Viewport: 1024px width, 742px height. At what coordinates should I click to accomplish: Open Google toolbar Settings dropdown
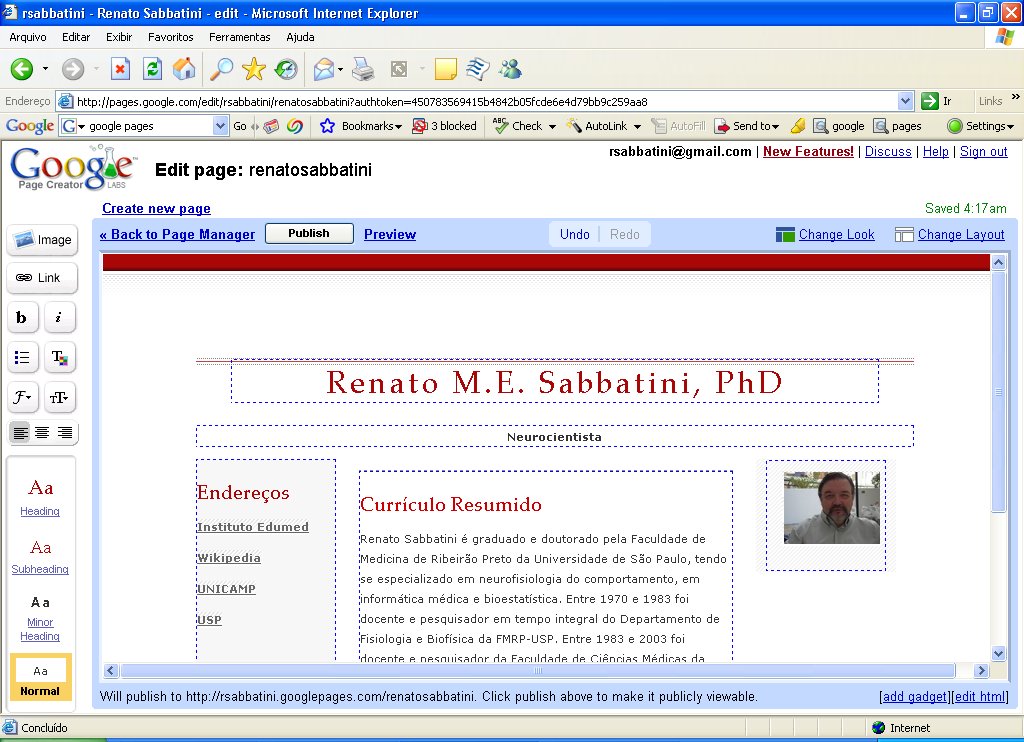click(x=981, y=125)
